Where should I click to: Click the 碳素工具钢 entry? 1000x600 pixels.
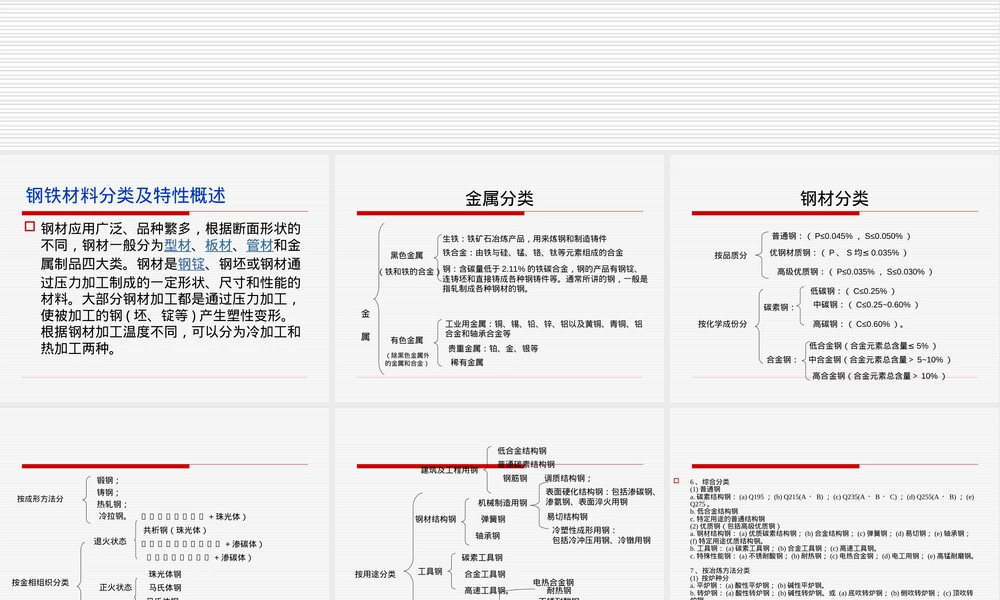(482, 558)
